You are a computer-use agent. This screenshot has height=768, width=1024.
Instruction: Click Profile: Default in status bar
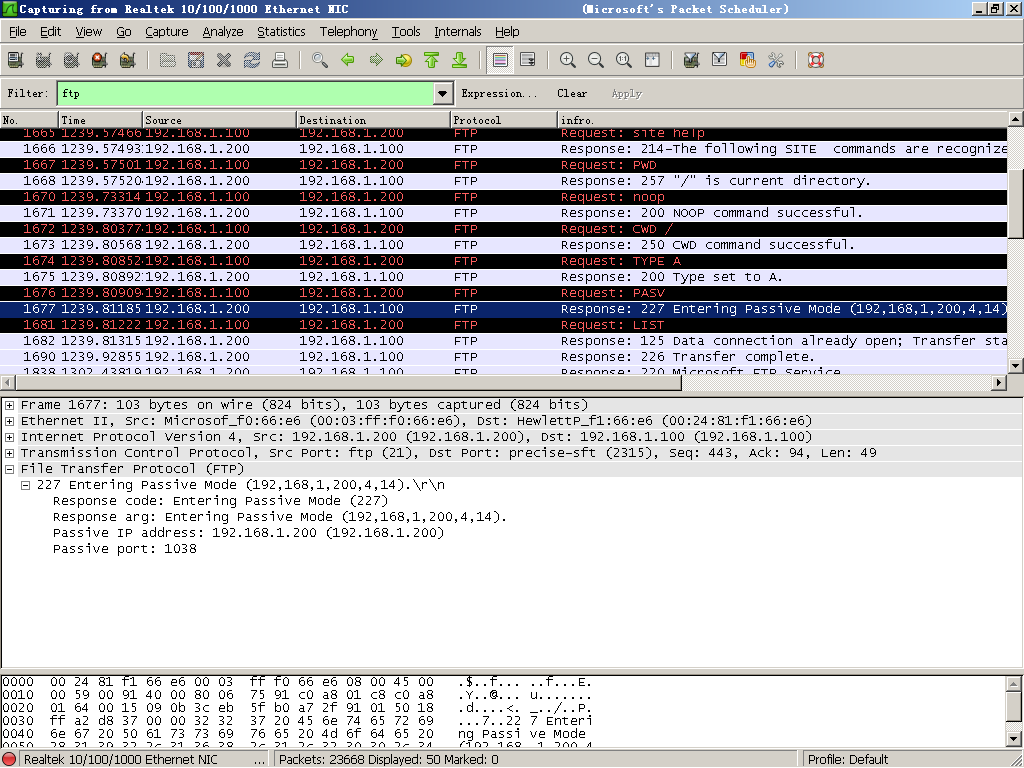click(848, 760)
